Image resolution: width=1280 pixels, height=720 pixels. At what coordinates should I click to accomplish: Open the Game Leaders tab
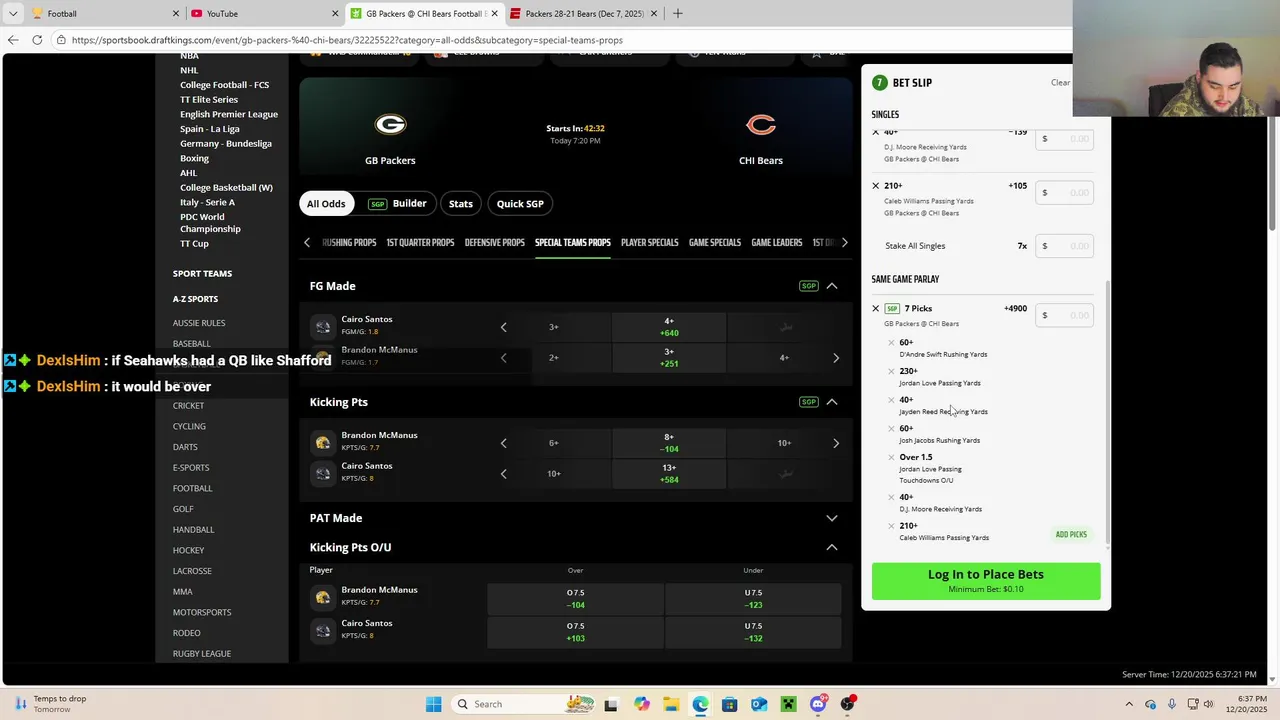777,243
